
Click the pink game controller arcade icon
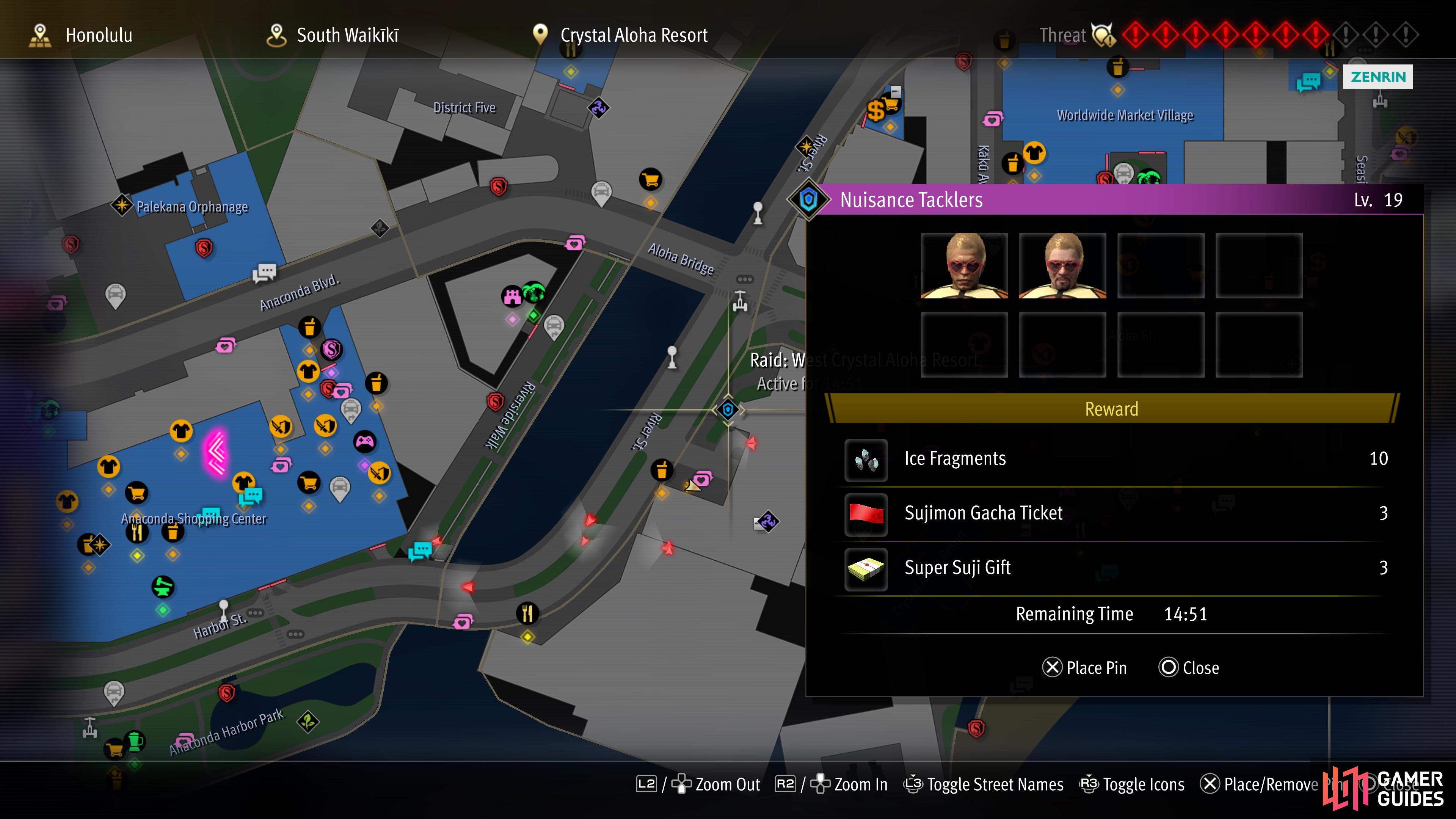click(364, 441)
